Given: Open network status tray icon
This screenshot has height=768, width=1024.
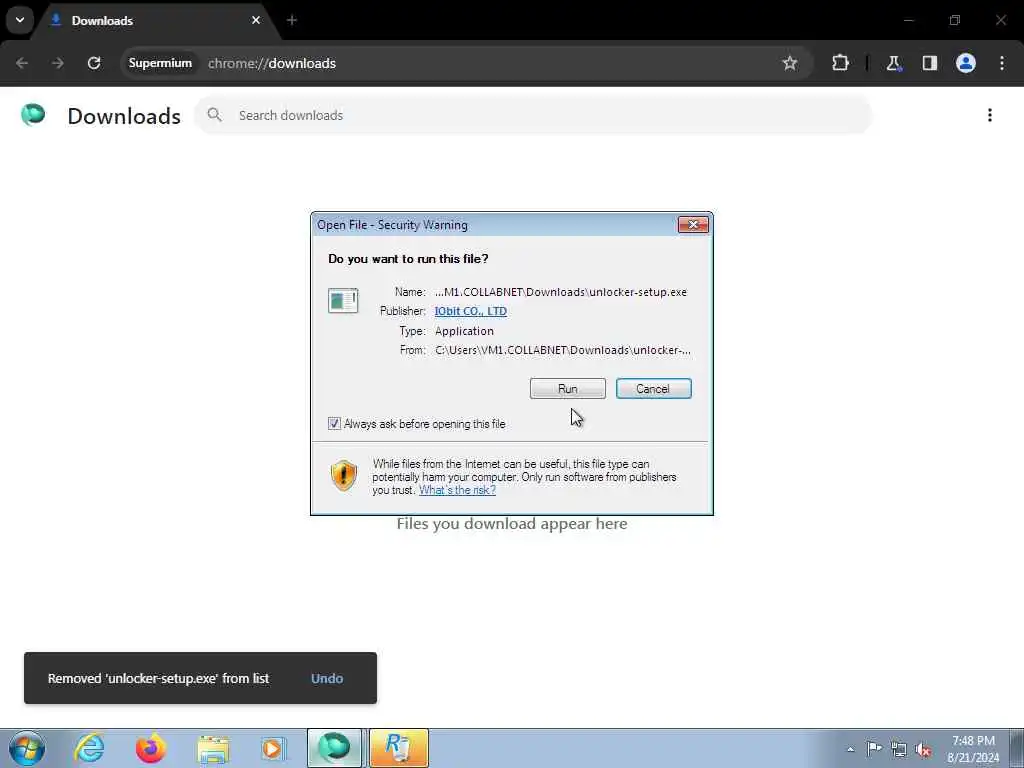Looking at the screenshot, I should pos(899,749).
